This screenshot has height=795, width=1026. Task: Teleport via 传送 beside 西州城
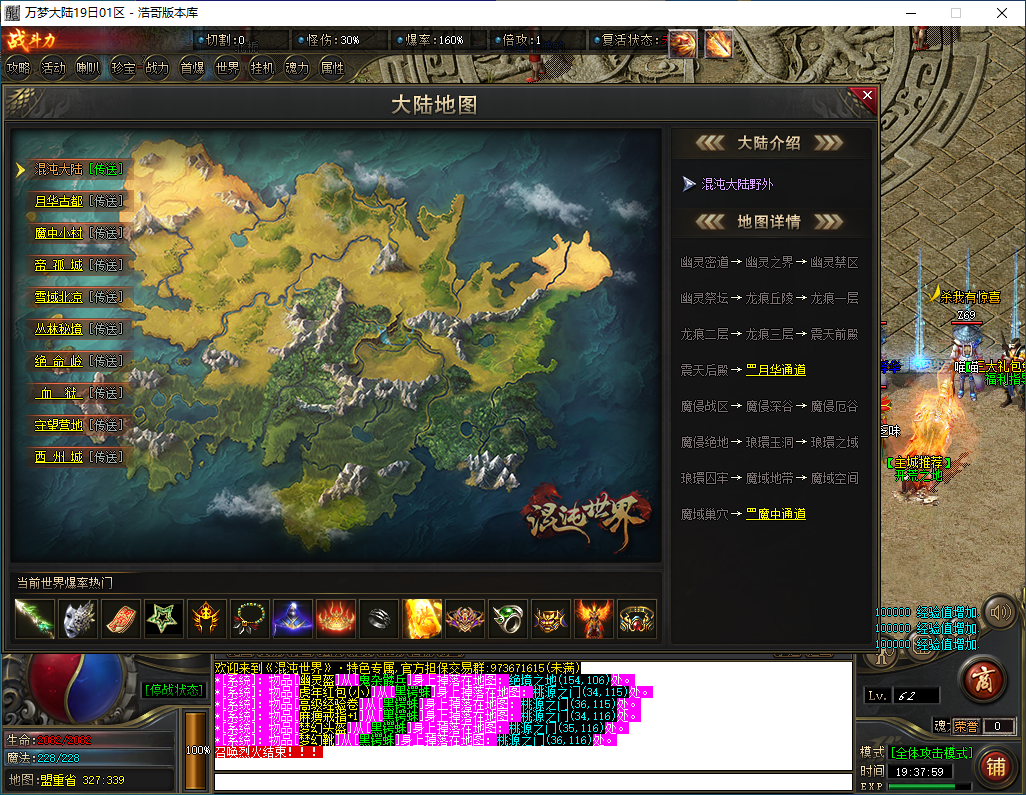(106, 457)
